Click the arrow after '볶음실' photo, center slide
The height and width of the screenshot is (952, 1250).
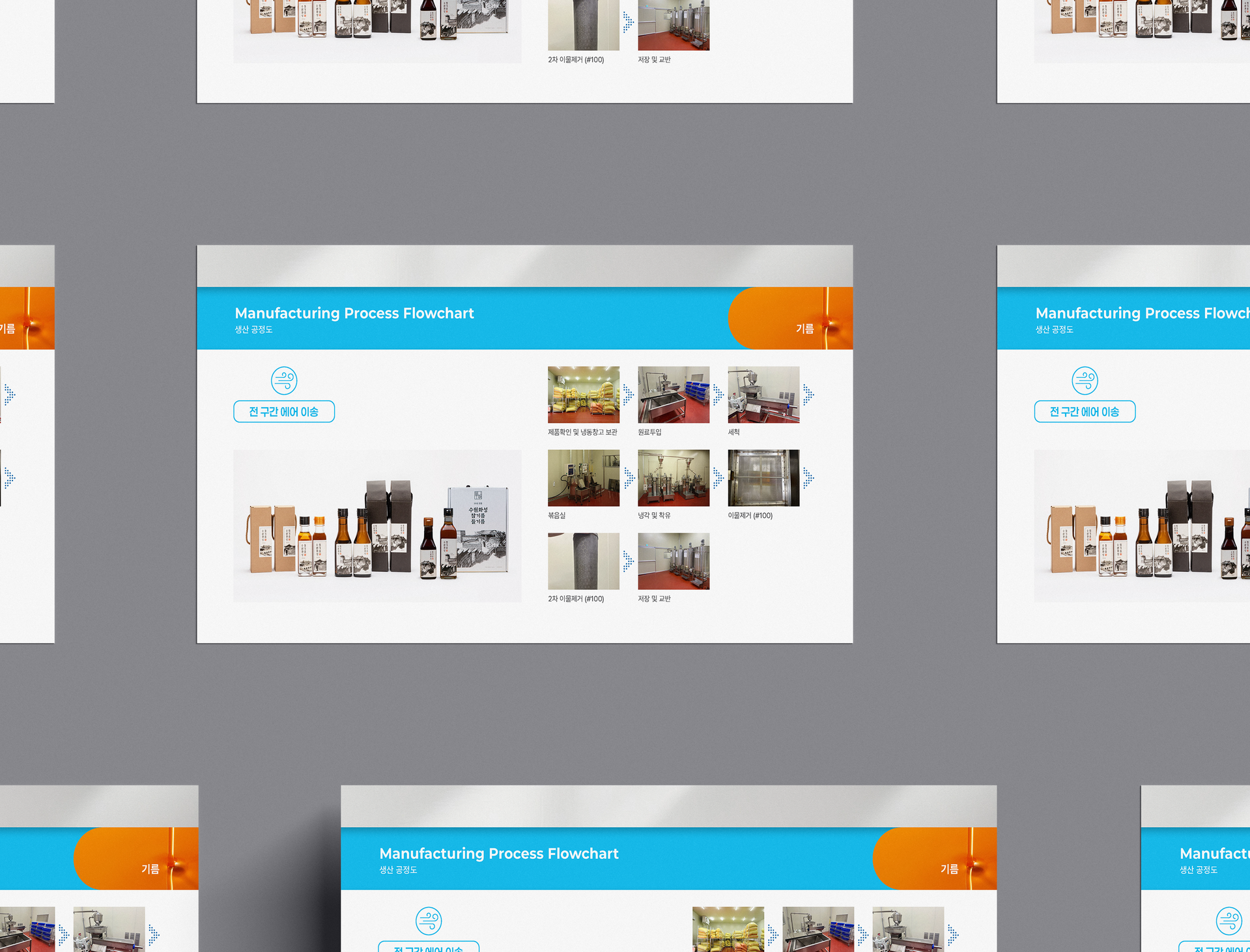(x=629, y=478)
